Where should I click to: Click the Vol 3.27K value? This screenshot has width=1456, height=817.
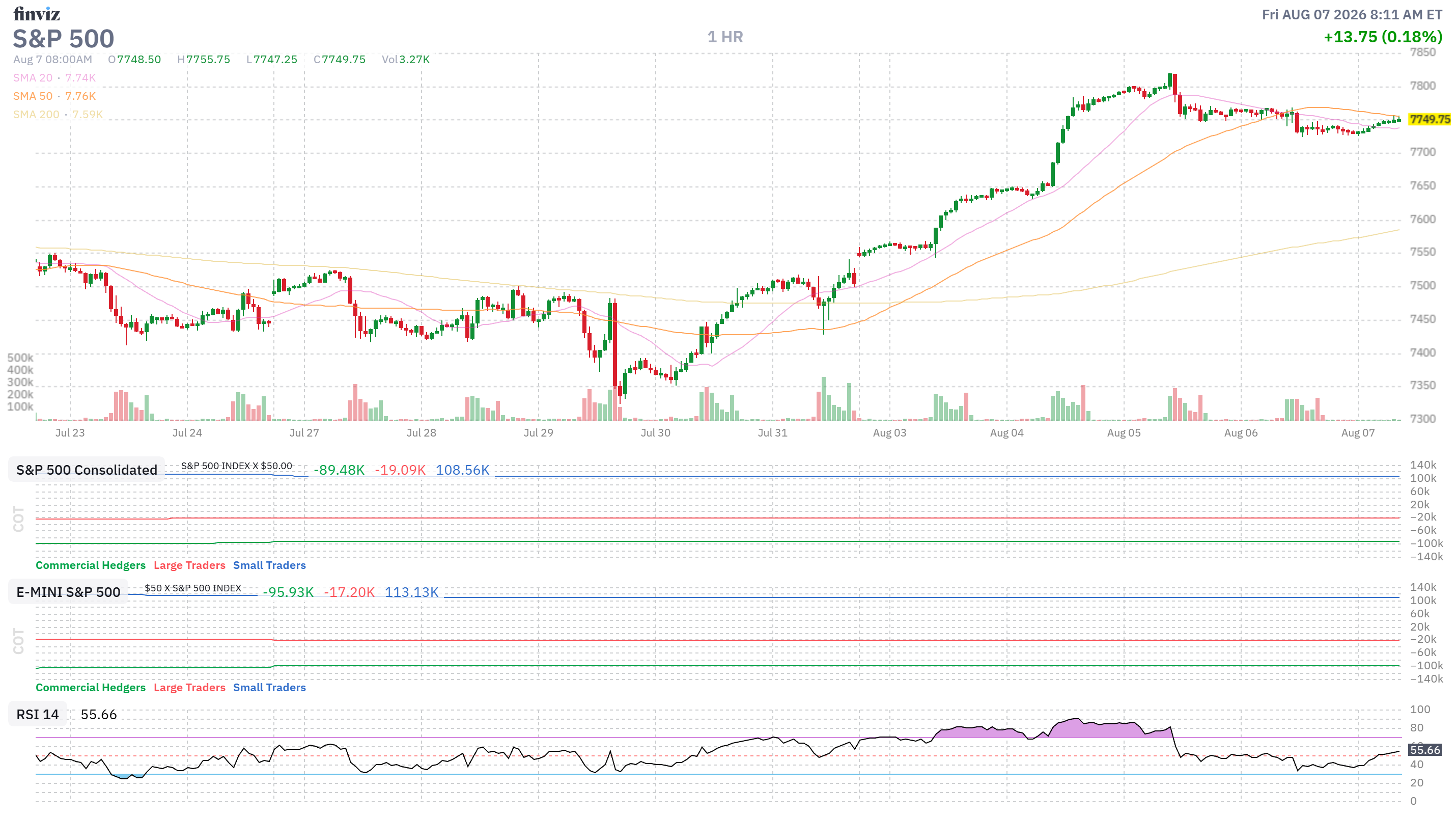406,60
